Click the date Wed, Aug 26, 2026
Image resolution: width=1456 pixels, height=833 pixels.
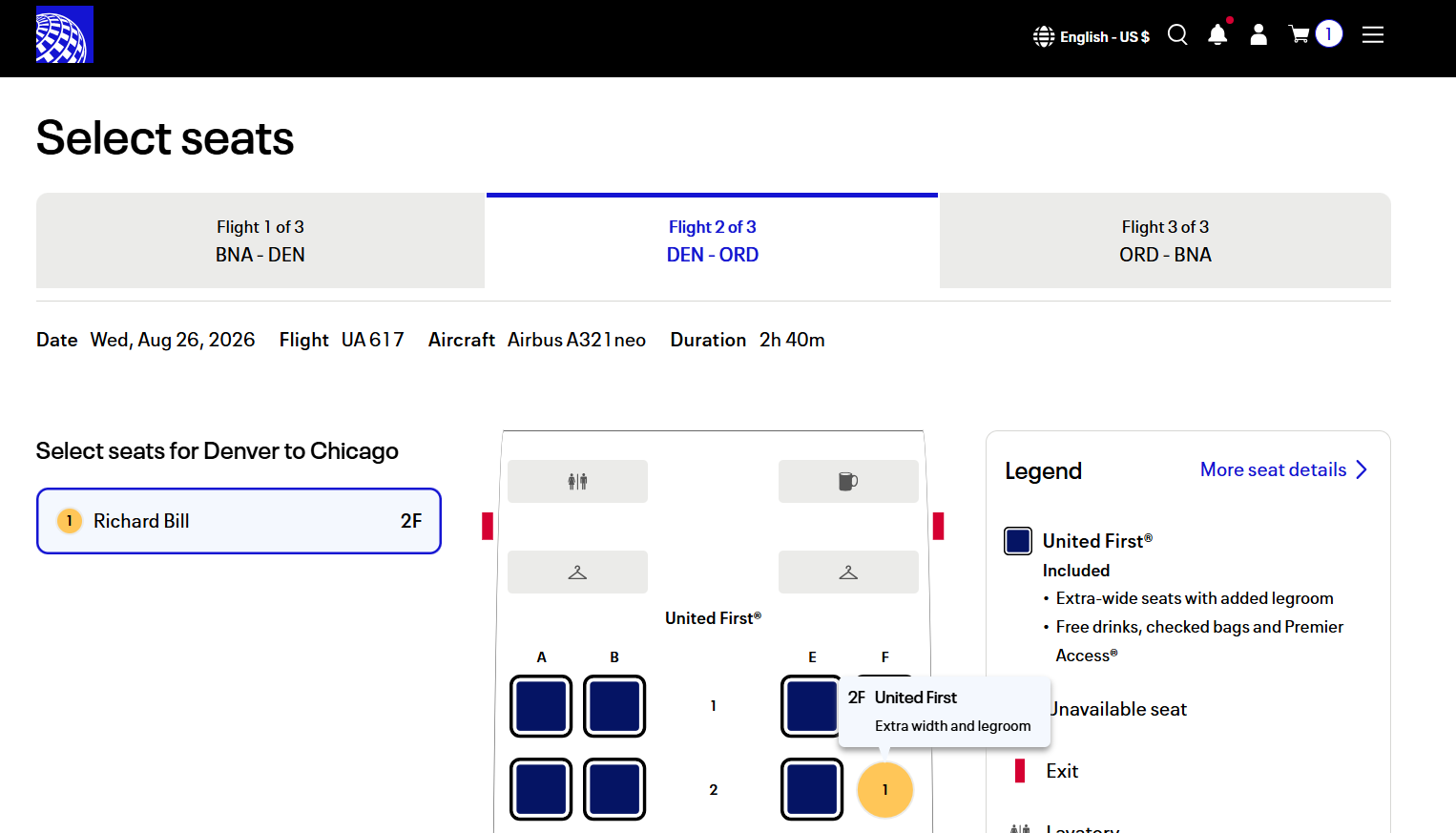tap(173, 340)
